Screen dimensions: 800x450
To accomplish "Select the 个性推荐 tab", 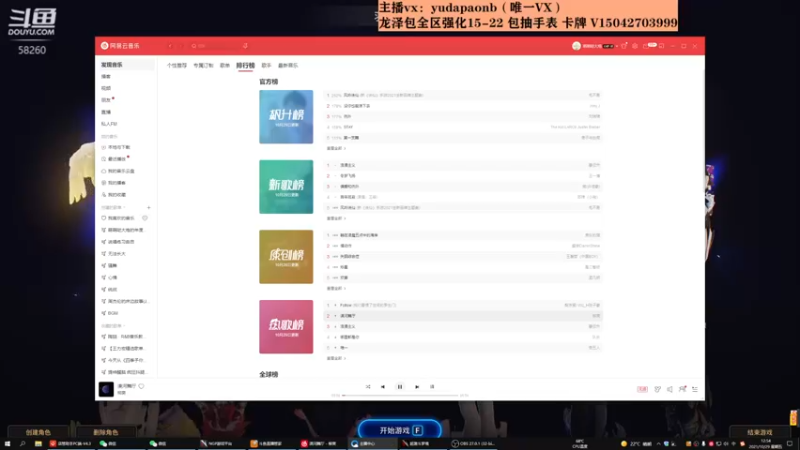I will (x=177, y=65).
